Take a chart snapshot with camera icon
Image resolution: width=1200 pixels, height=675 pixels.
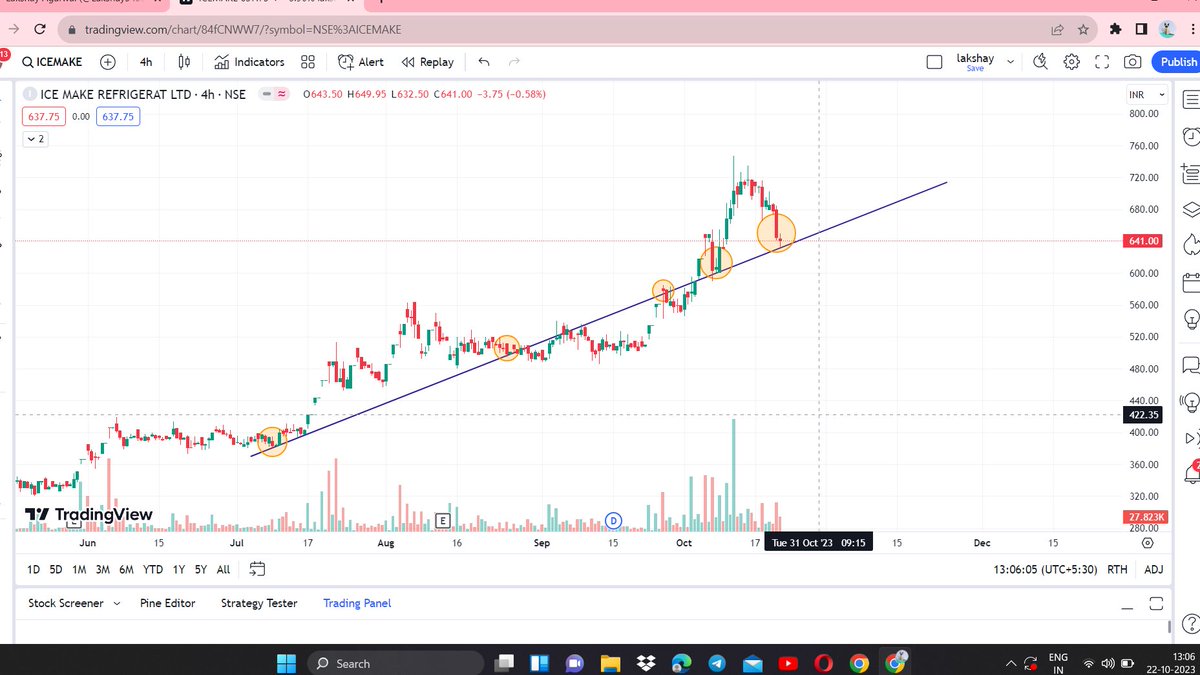click(x=1132, y=62)
